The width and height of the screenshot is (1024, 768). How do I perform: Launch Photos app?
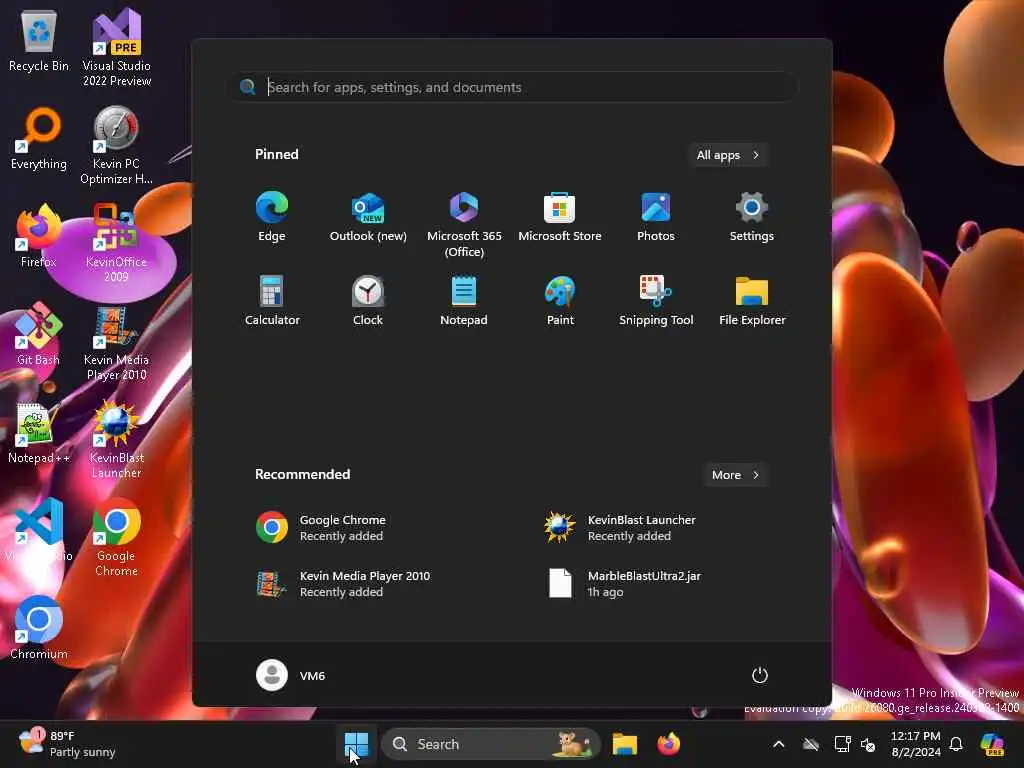tap(656, 217)
